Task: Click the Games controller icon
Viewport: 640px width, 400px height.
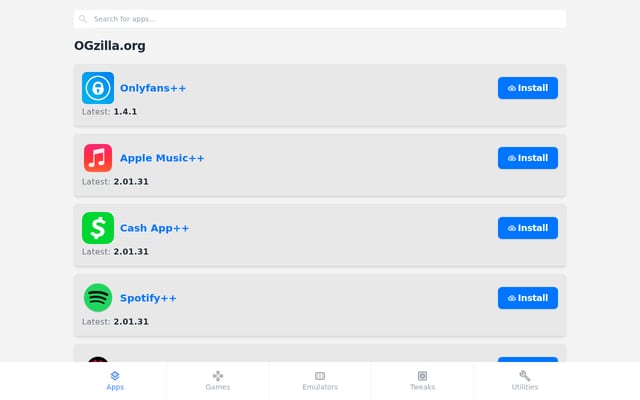Action: pos(218,376)
